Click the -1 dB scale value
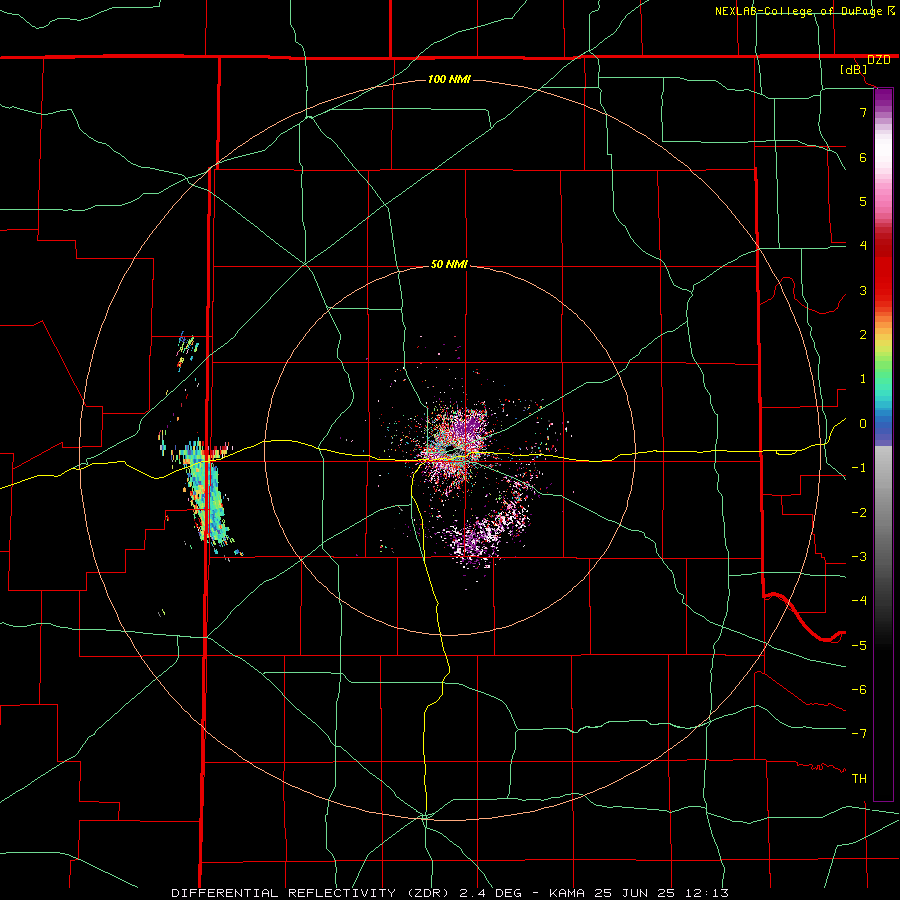The image size is (900, 900). 859,468
